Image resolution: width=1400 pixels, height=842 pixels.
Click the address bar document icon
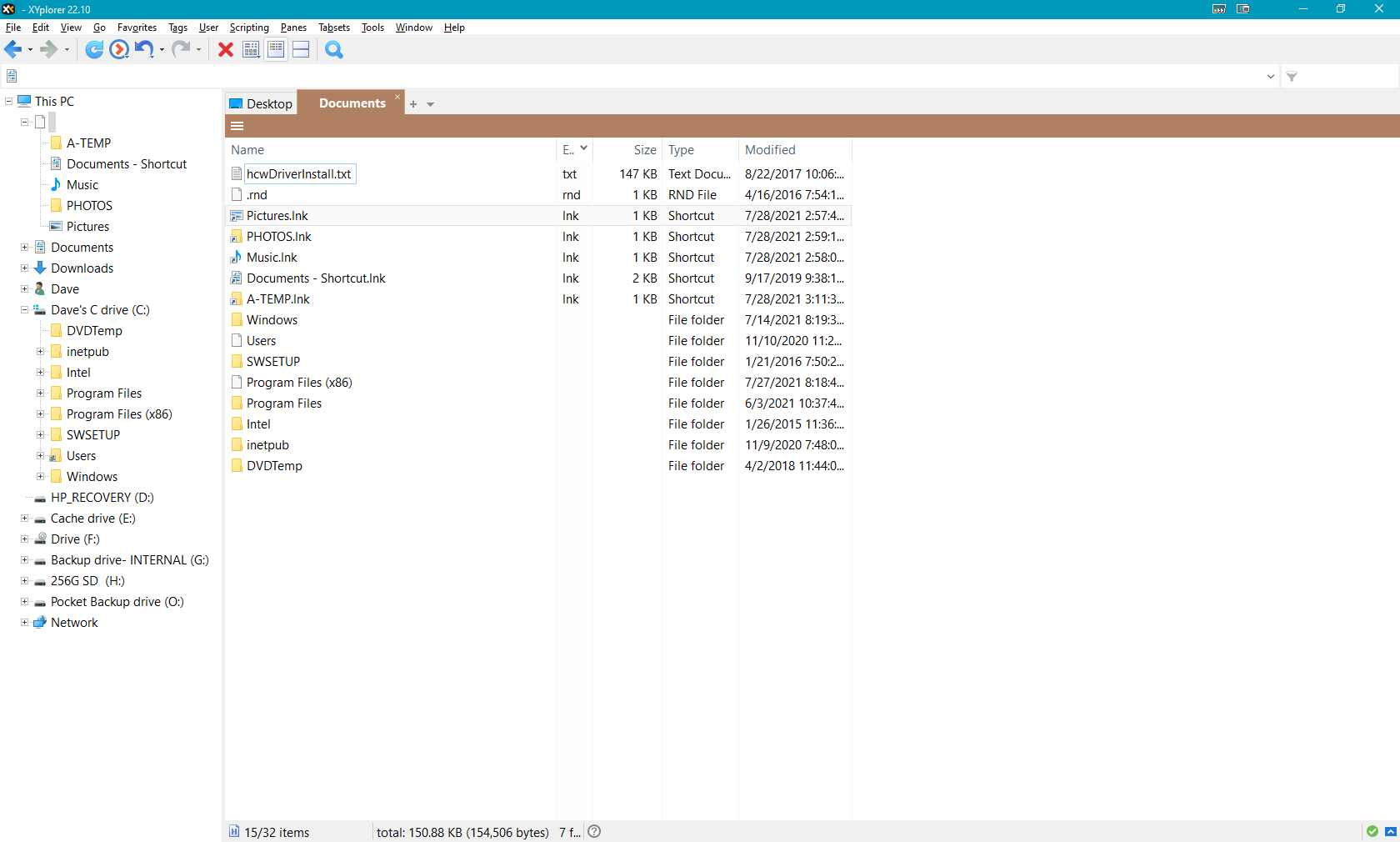12,77
